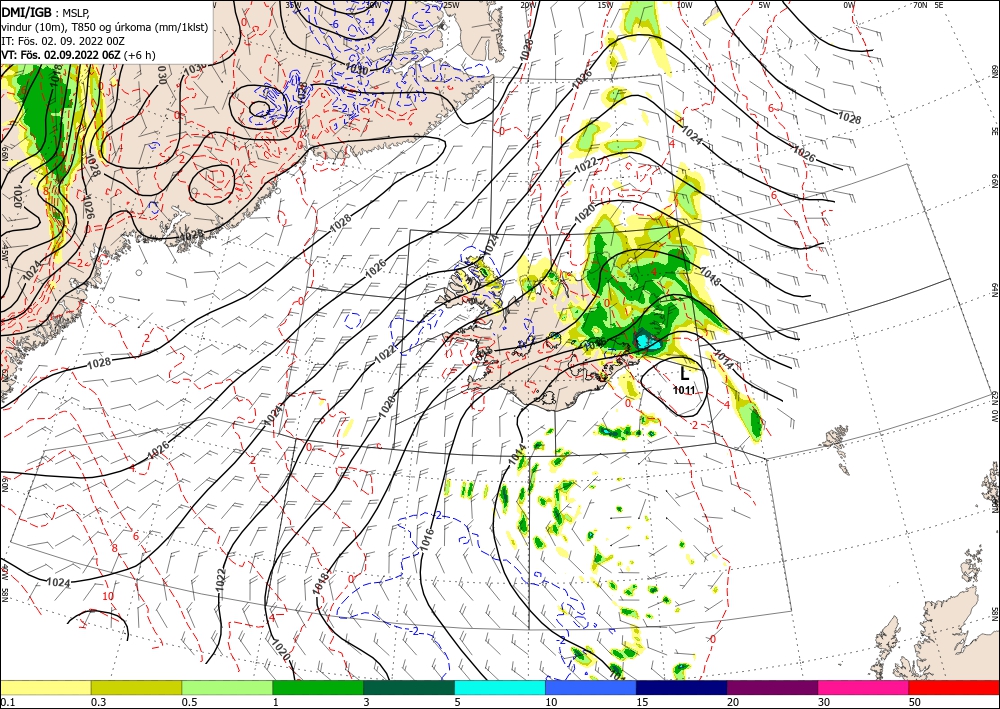Click the pink 30–50 legend swatch
The height and width of the screenshot is (709, 1000).
(x=864, y=687)
